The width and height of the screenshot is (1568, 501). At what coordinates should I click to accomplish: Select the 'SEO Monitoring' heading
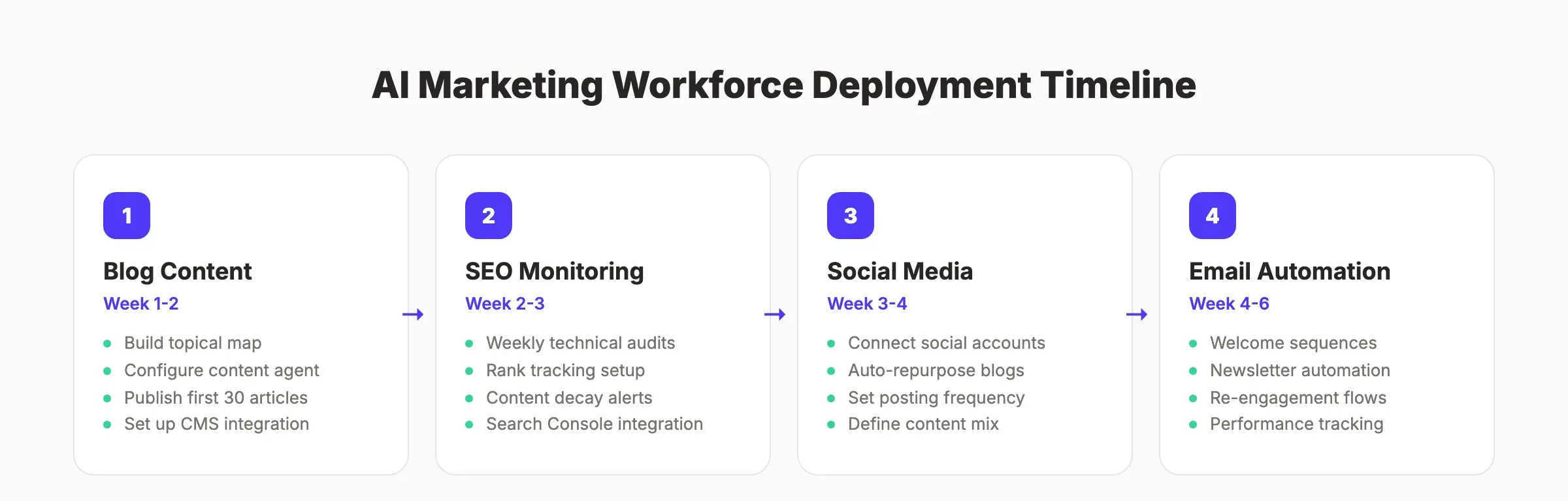(x=555, y=271)
